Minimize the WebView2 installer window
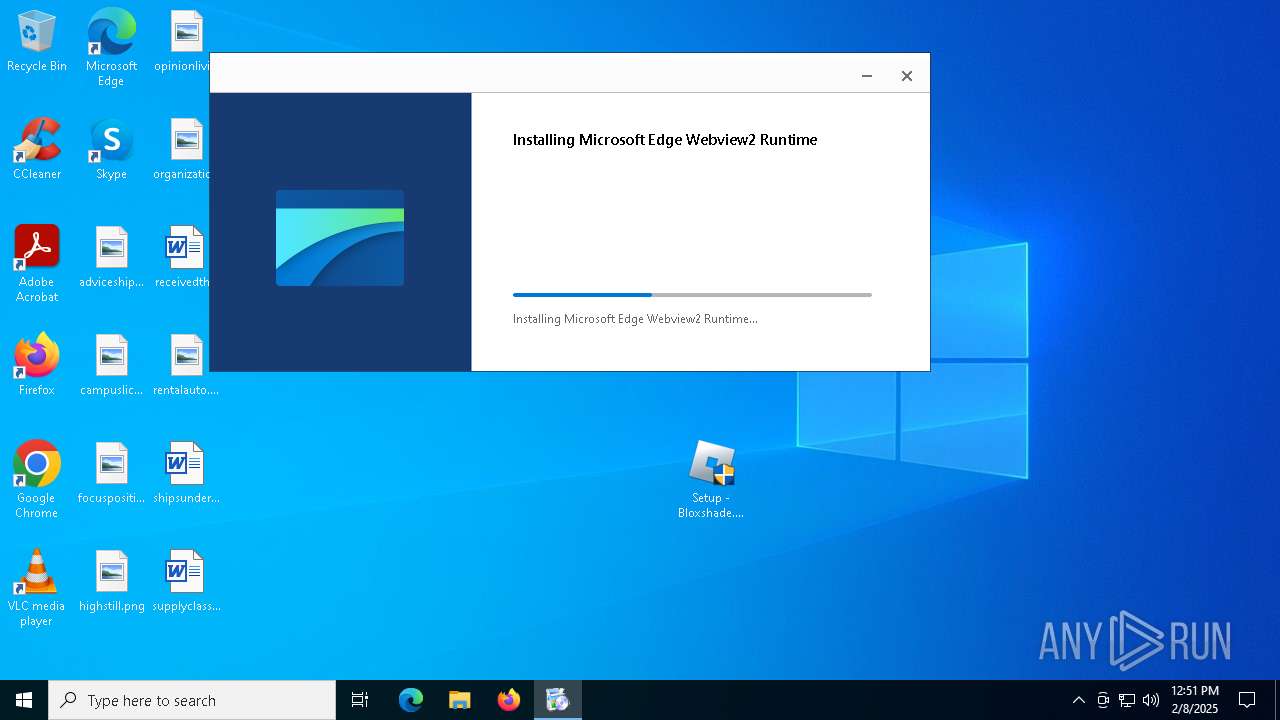1280x720 pixels. coord(867,76)
